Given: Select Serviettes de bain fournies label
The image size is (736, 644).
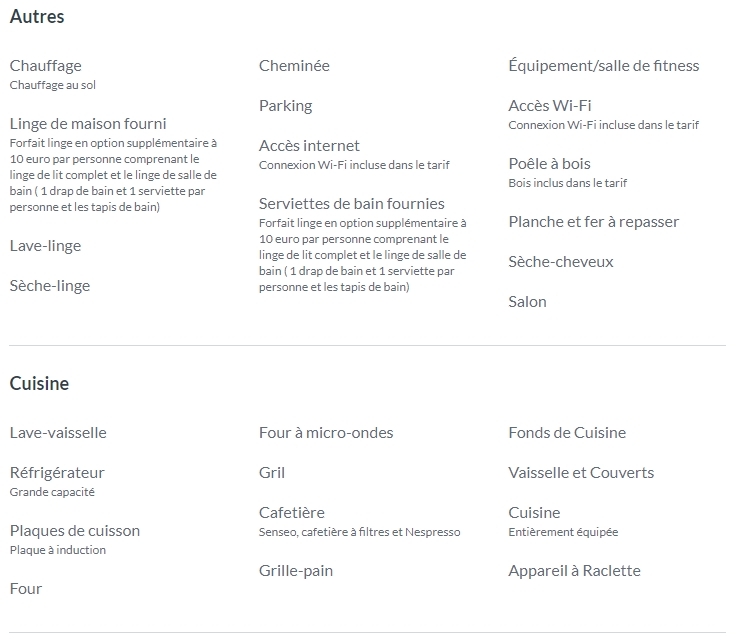Looking at the screenshot, I should click(352, 204).
